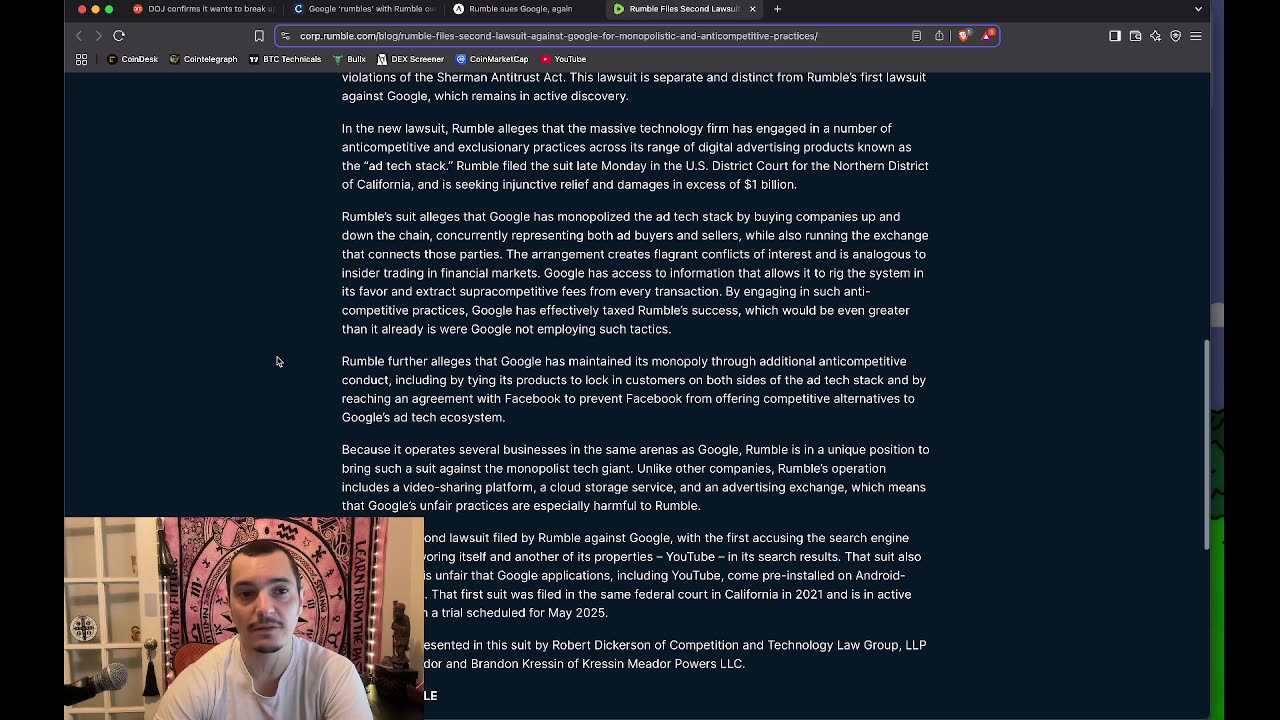Screen dimensions: 1280x720
Task: Click the page vertical scrollbar thumb
Action: 1206,444
